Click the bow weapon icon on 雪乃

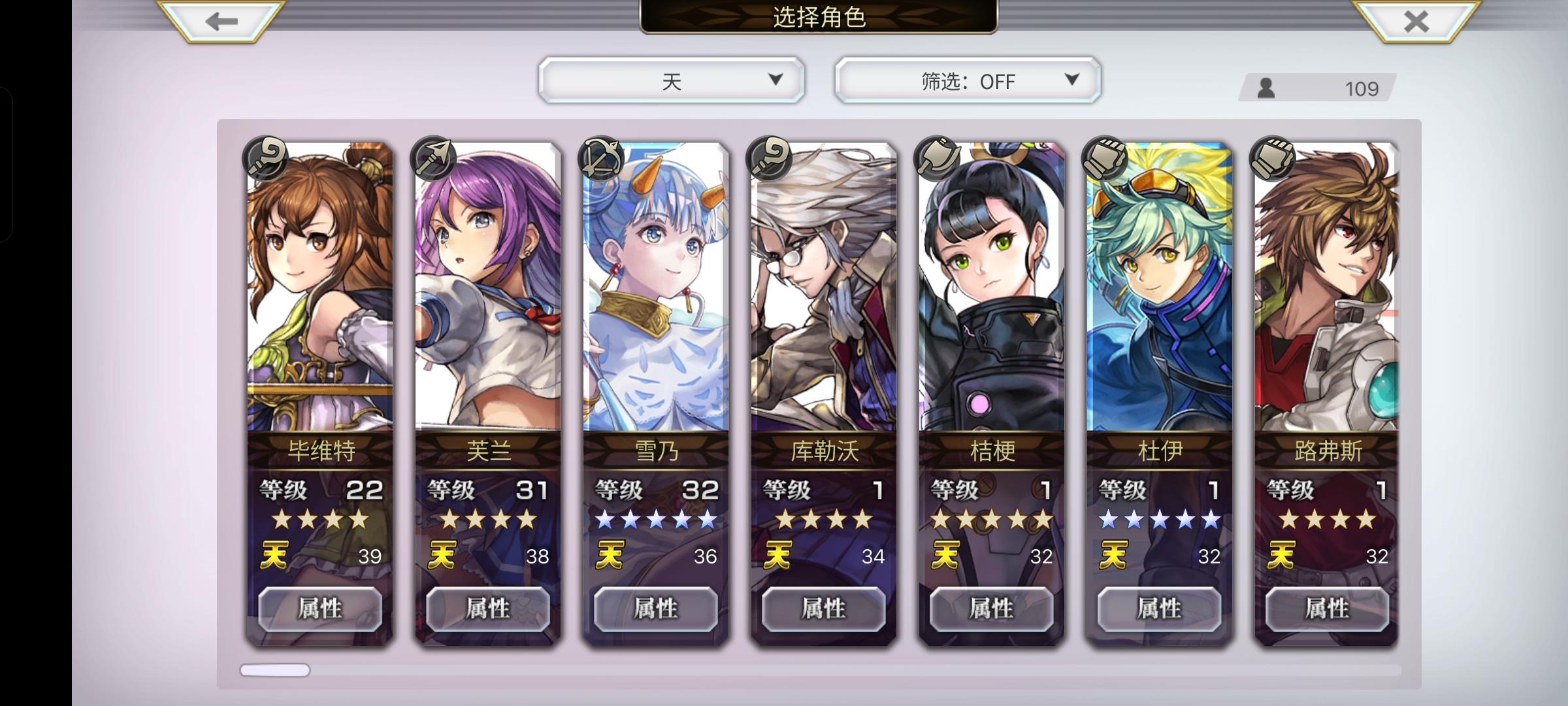coord(600,158)
